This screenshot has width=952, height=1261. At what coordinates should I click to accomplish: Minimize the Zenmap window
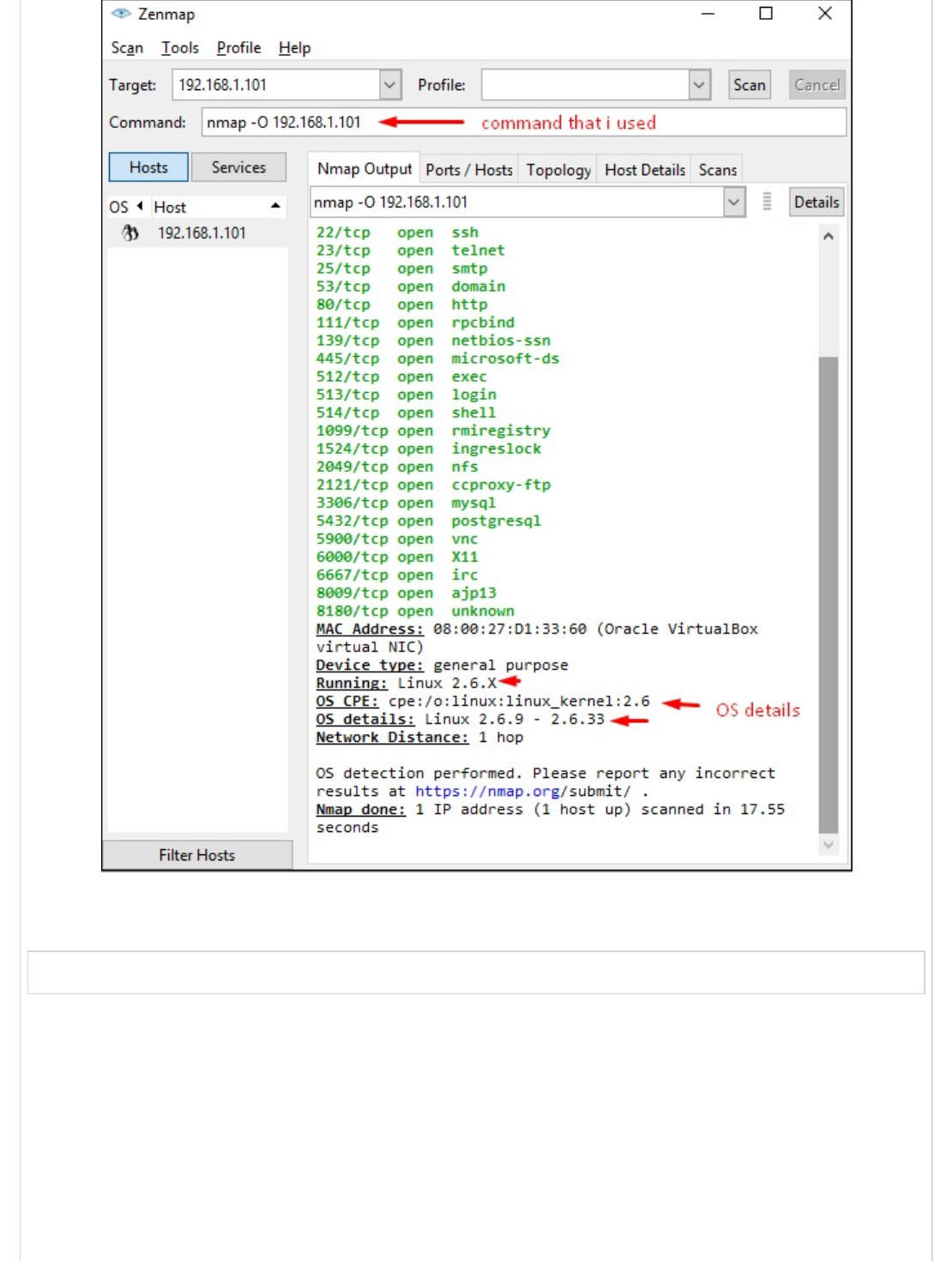(708, 13)
